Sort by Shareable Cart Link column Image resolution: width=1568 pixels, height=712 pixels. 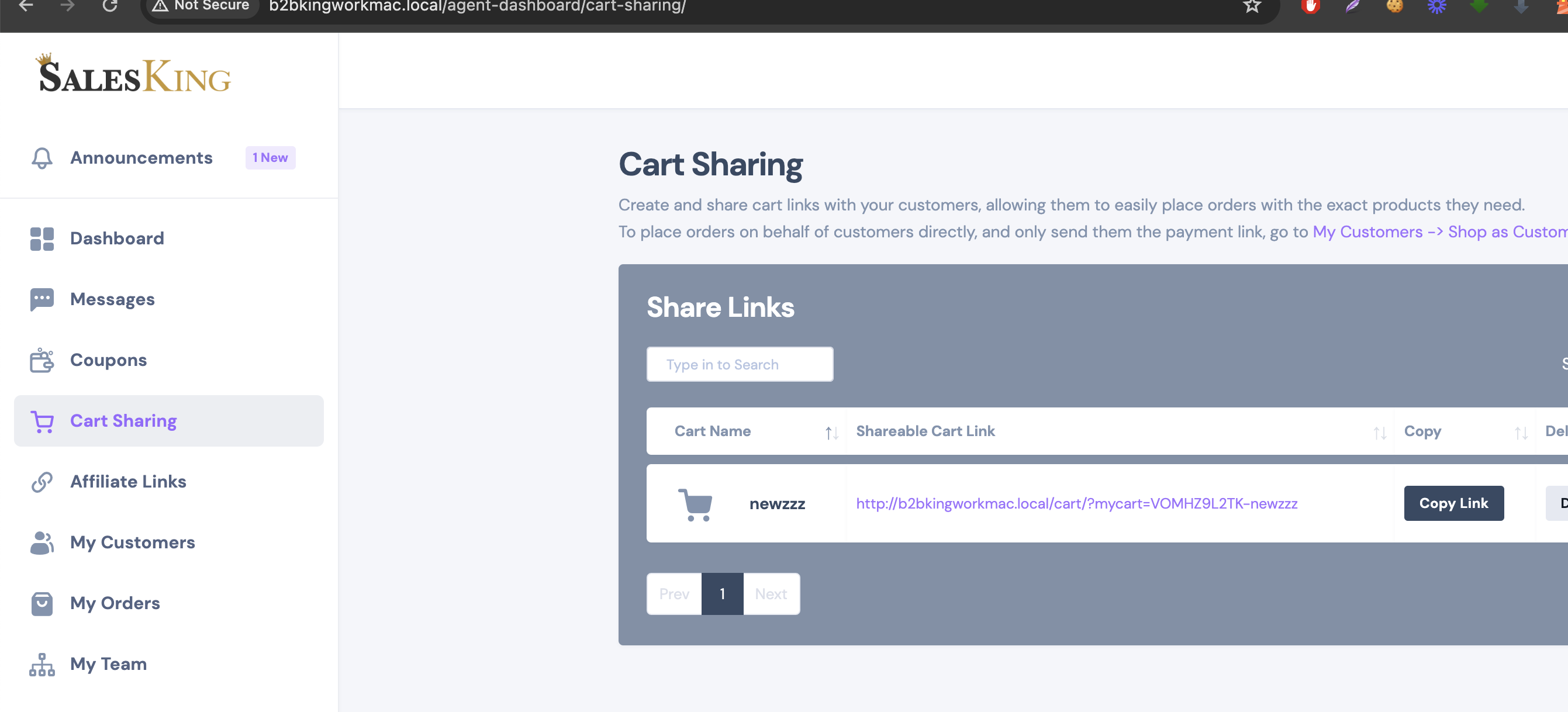1379,433
